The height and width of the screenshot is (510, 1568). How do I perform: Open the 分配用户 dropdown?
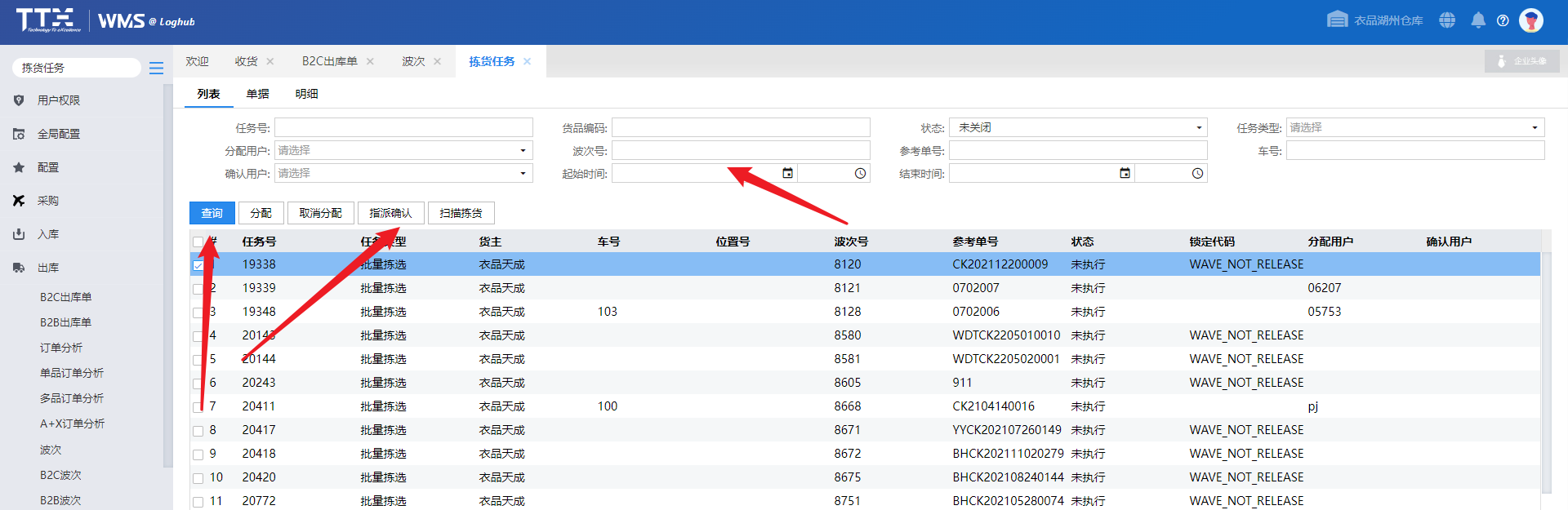click(523, 151)
